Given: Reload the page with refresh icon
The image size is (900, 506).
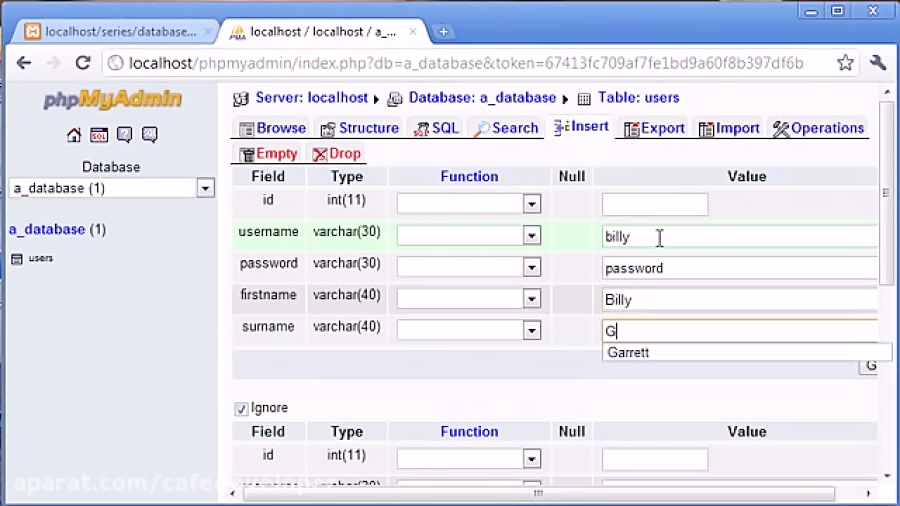Looking at the screenshot, I should coord(83,63).
